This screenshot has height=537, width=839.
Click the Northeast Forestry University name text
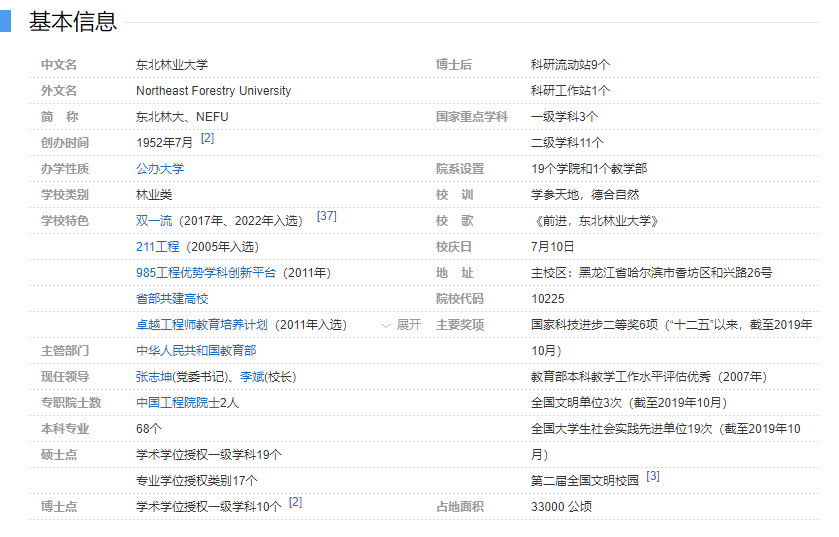click(x=213, y=91)
